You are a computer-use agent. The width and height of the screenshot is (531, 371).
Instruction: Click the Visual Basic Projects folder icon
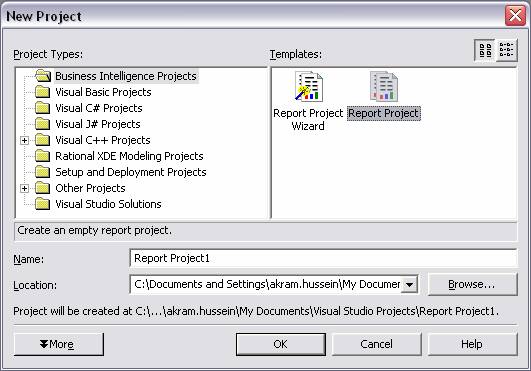click(x=43, y=92)
